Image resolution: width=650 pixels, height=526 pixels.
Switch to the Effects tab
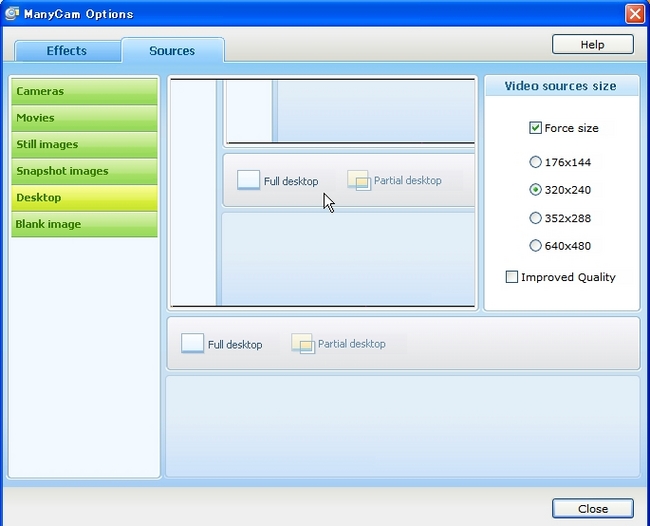click(x=67, y=51)
